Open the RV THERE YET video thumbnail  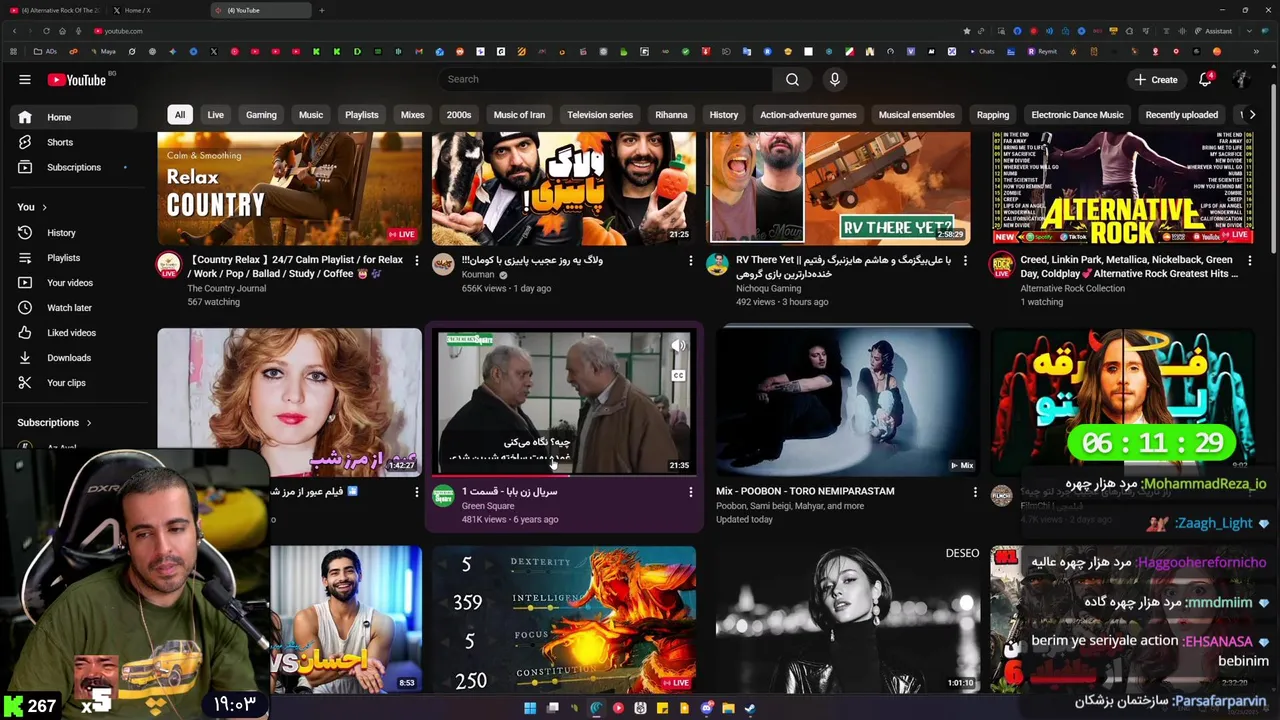[x=838, y=188]
